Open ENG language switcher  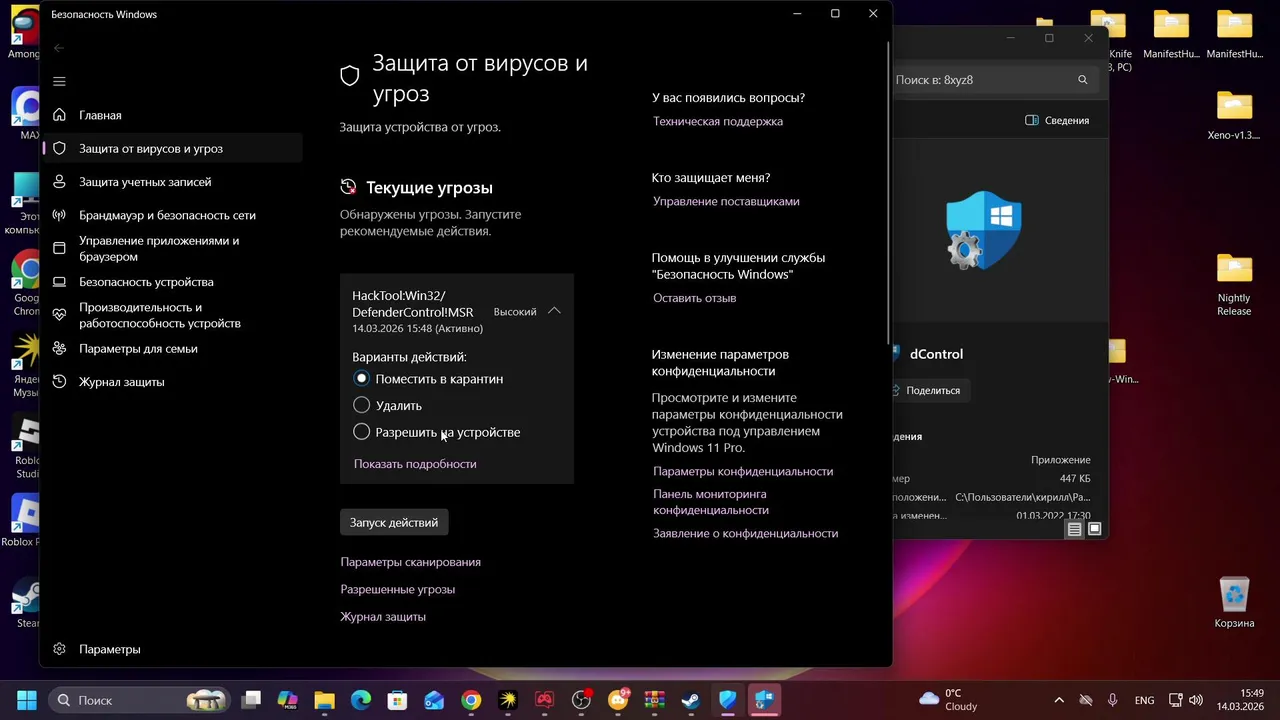pyautogui.click(x=1145, y=700)
